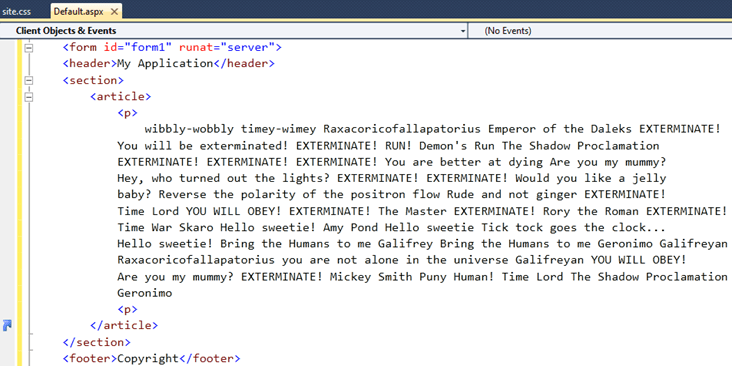The height and width of the screenshot is (366, 732).
Task: Click the line starting wibbly-wobbly timey-wimey
Action: coord(433,129)
